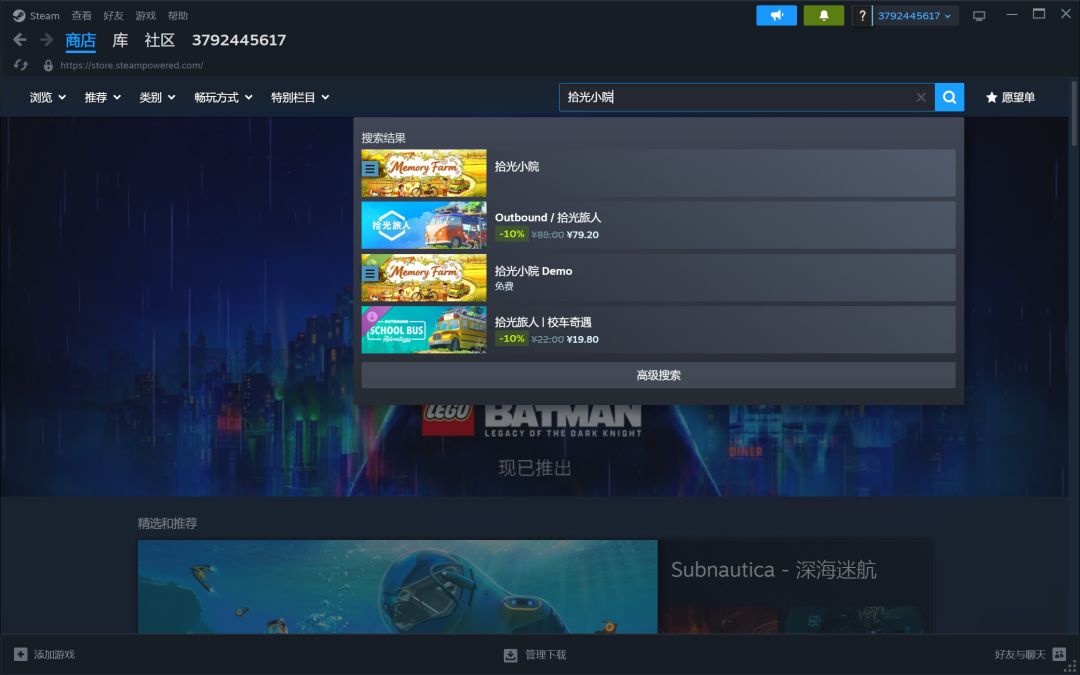Open the 拾光小院 Demo search result
The width and height of the screenshot is (1080, 675).
click(x=658, y=278)
